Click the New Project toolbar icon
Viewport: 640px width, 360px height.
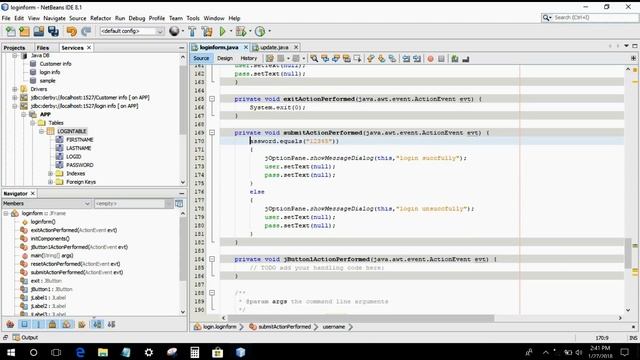point(24,31)
